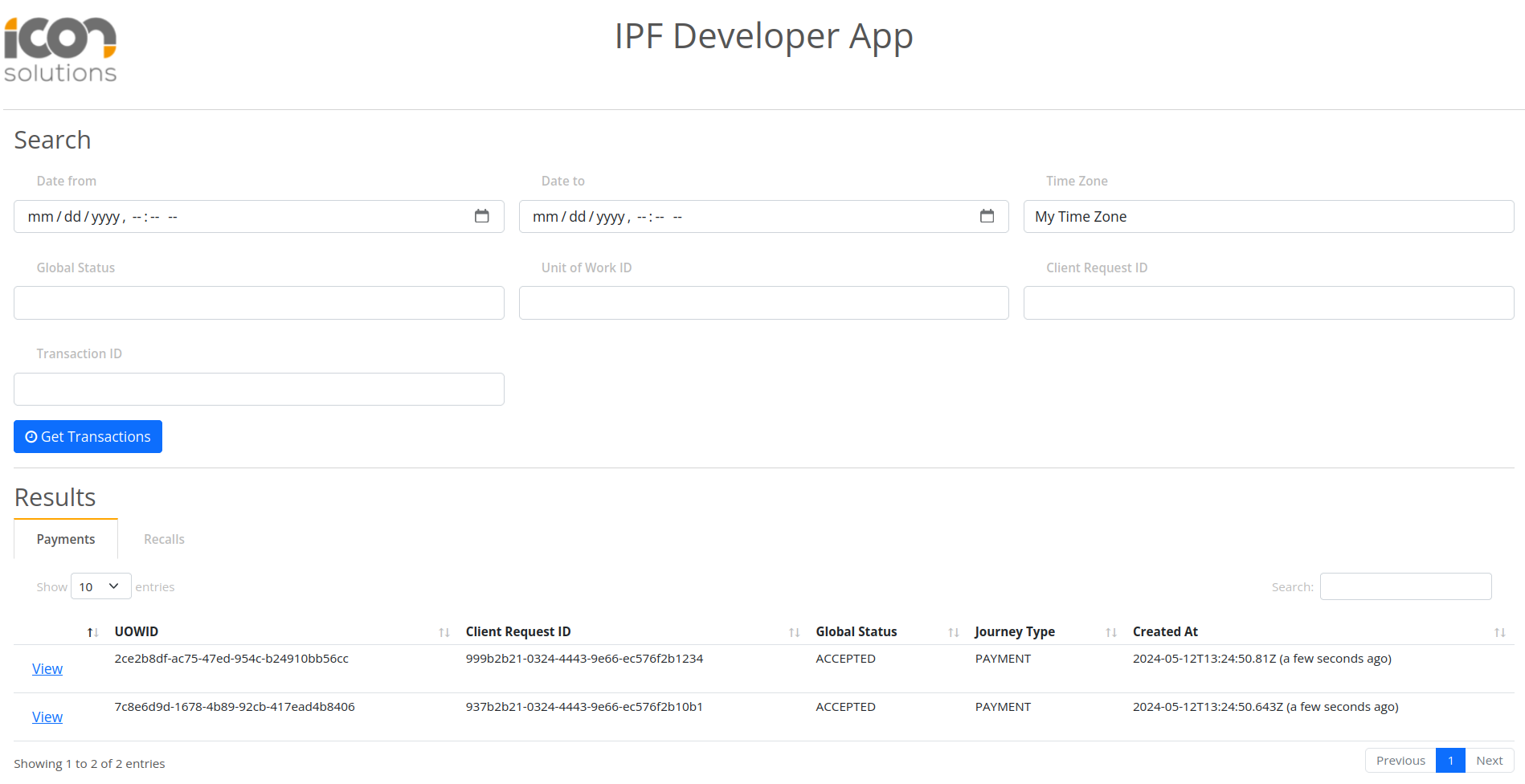This screenshot has width=1525, height=784.
Task: Switch to the Recalls tab
Action: [164, 540]
